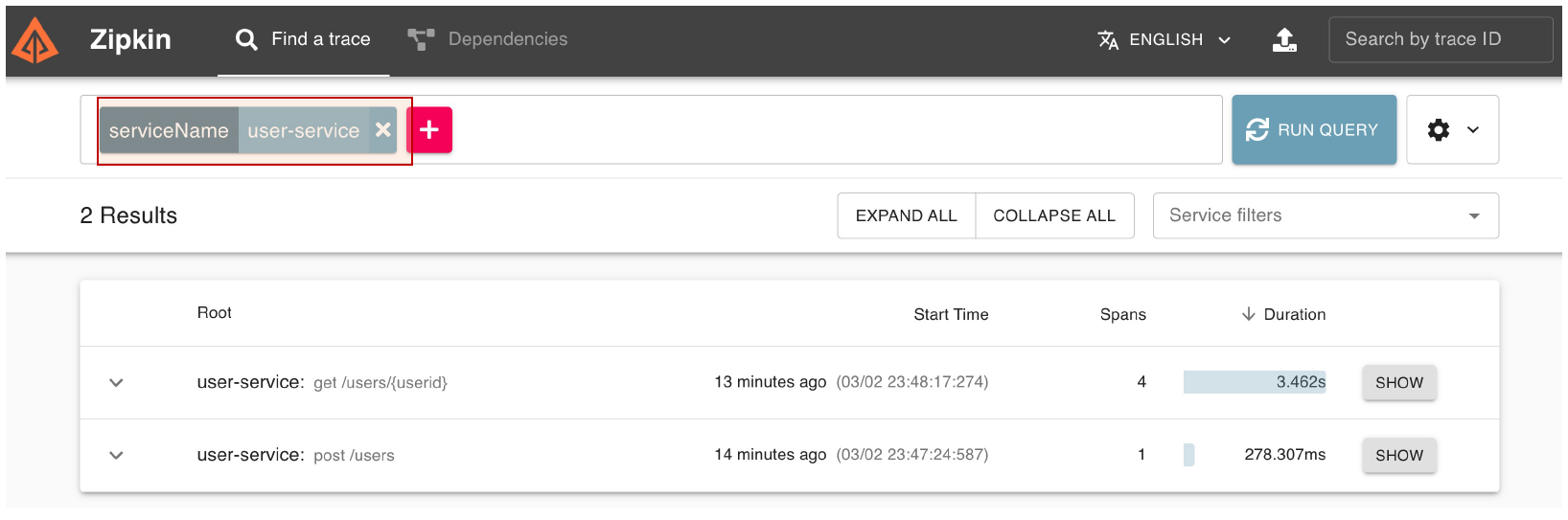1568x520 pixels.
Task: Remove the serviceName user-service criterion
Action: (382, 129)
